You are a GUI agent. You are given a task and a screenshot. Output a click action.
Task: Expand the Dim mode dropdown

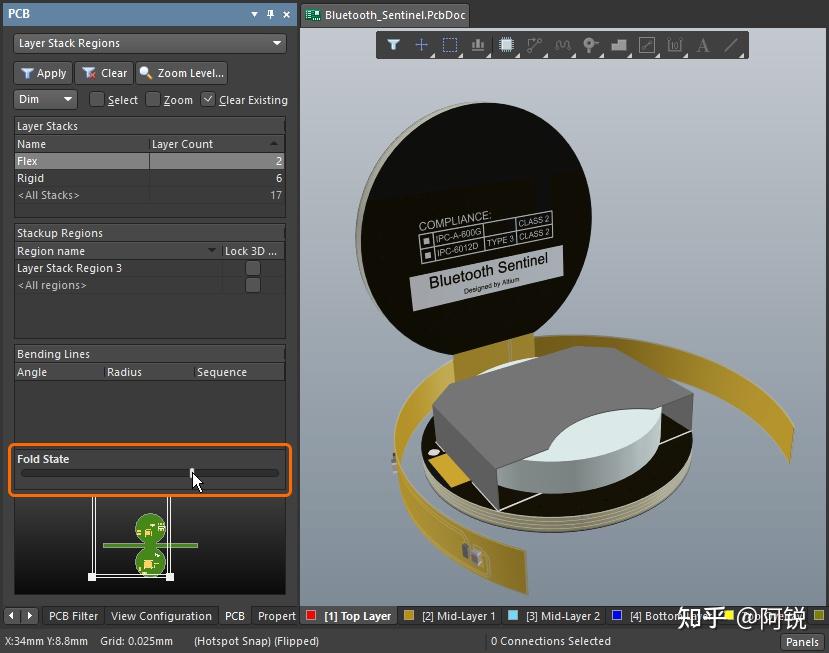click(45, 99)
